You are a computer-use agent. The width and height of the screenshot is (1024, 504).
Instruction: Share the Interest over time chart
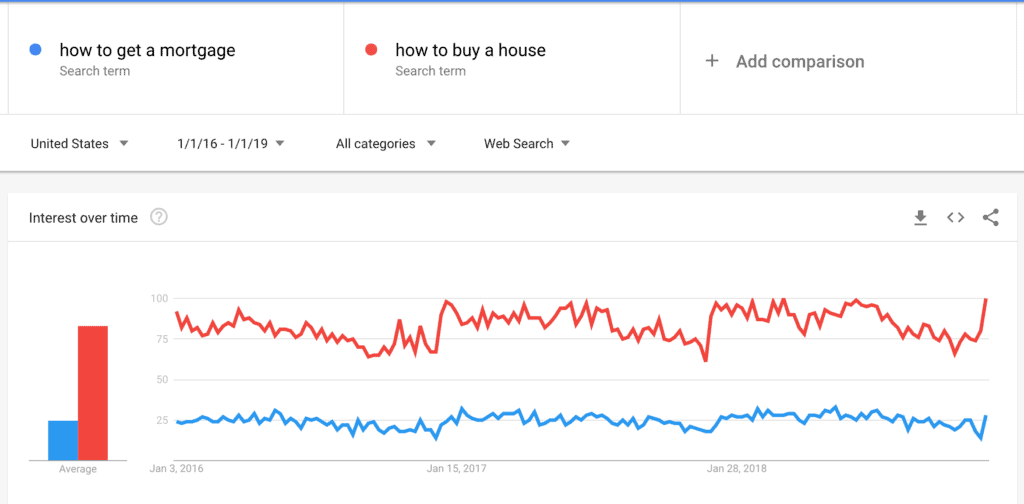click(x=991, y=218)
